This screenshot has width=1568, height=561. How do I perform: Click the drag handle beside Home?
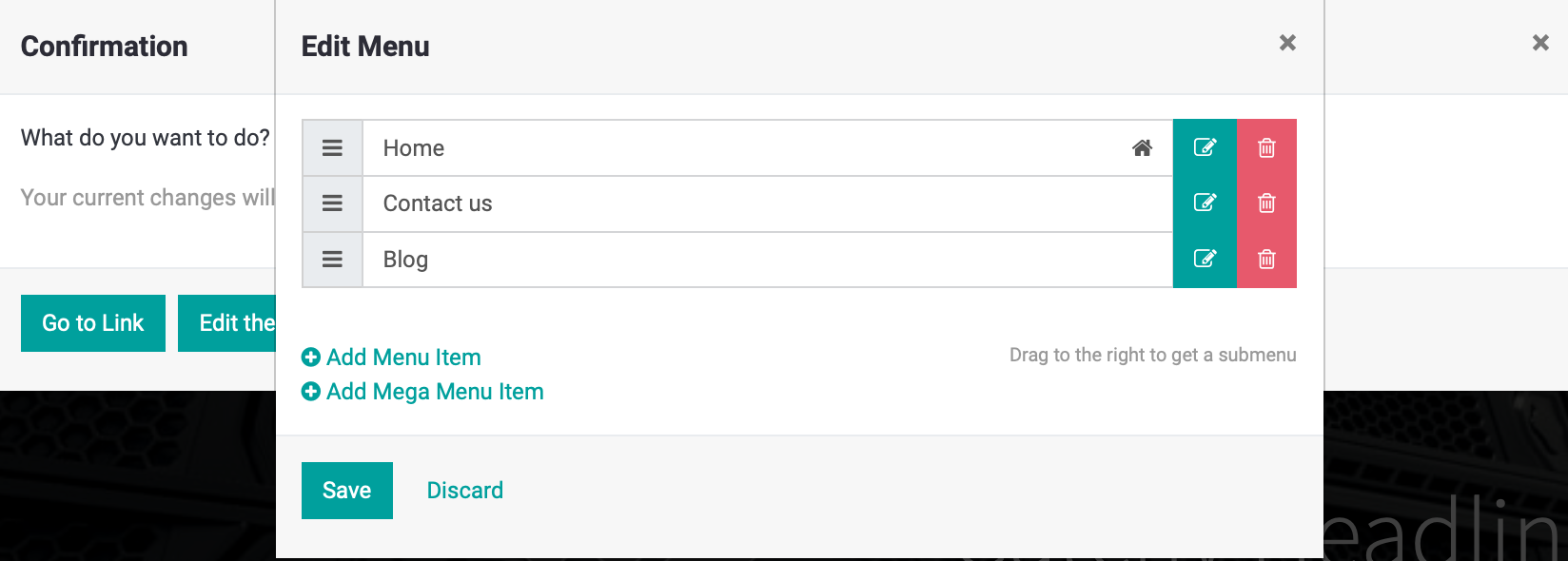click(332, 148)
